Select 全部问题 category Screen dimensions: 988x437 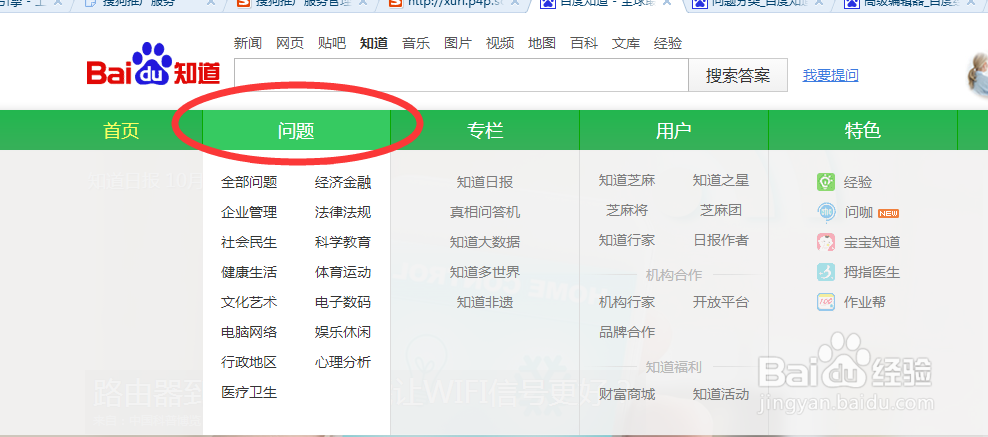pos(249,183)
